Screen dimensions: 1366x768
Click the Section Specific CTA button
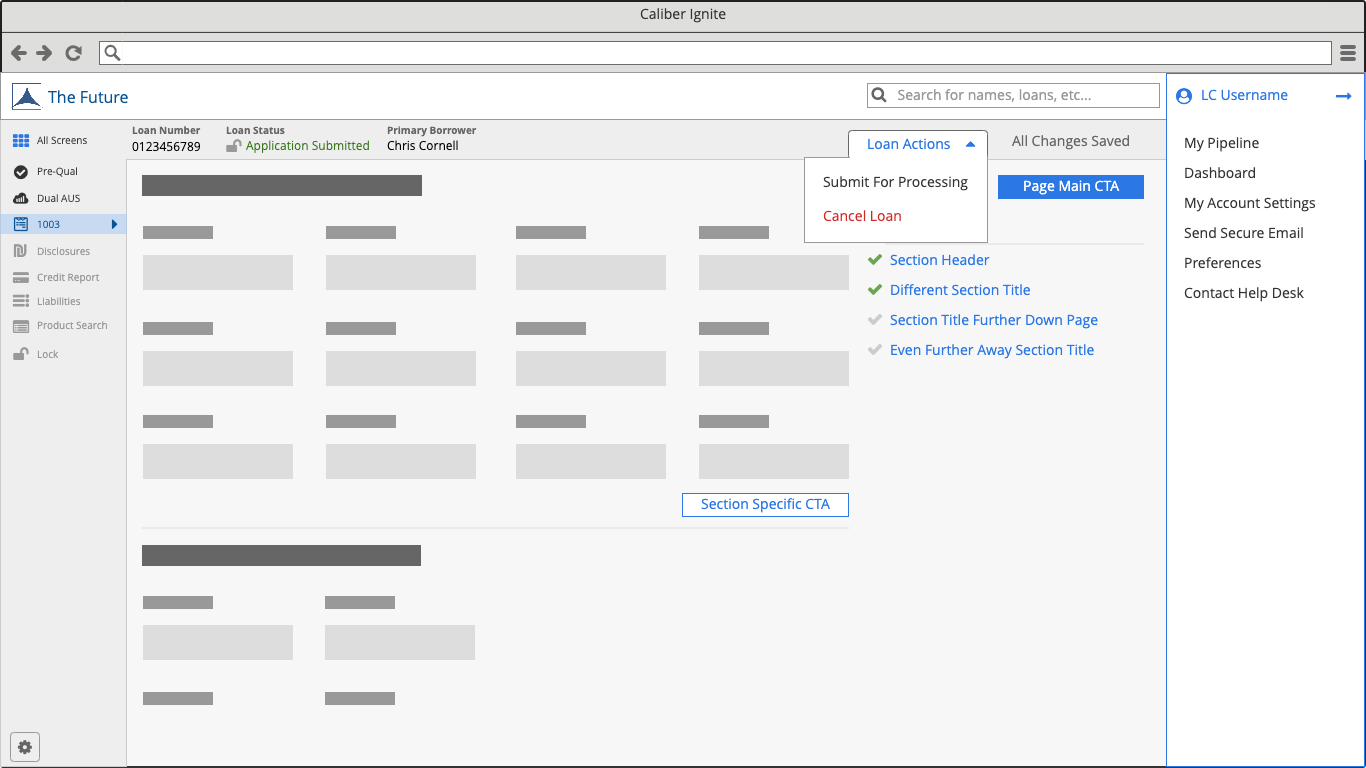click(x=765, y=505)
